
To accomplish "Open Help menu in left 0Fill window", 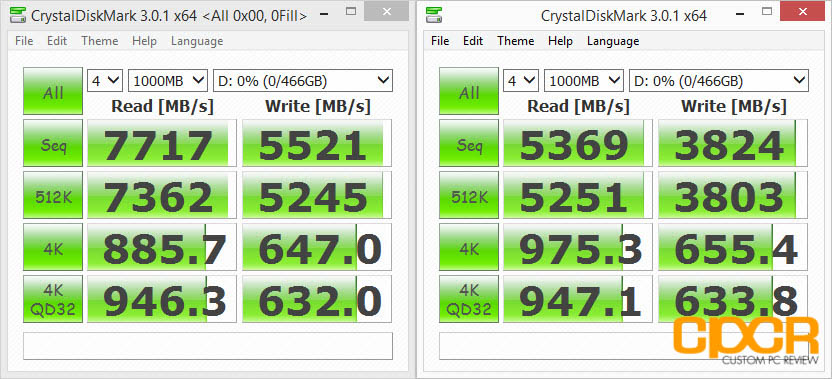I will [x=144, y=41].
